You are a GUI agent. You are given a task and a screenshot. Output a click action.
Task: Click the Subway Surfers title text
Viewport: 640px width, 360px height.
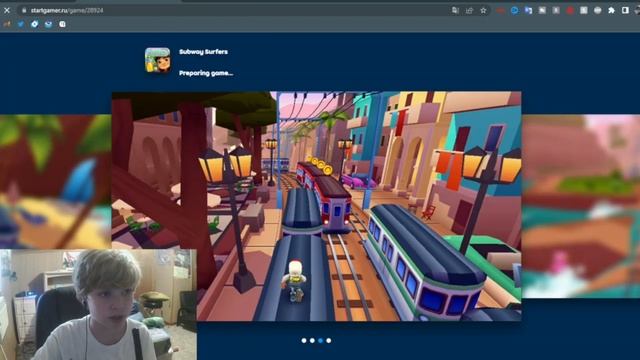pos(203,52)
